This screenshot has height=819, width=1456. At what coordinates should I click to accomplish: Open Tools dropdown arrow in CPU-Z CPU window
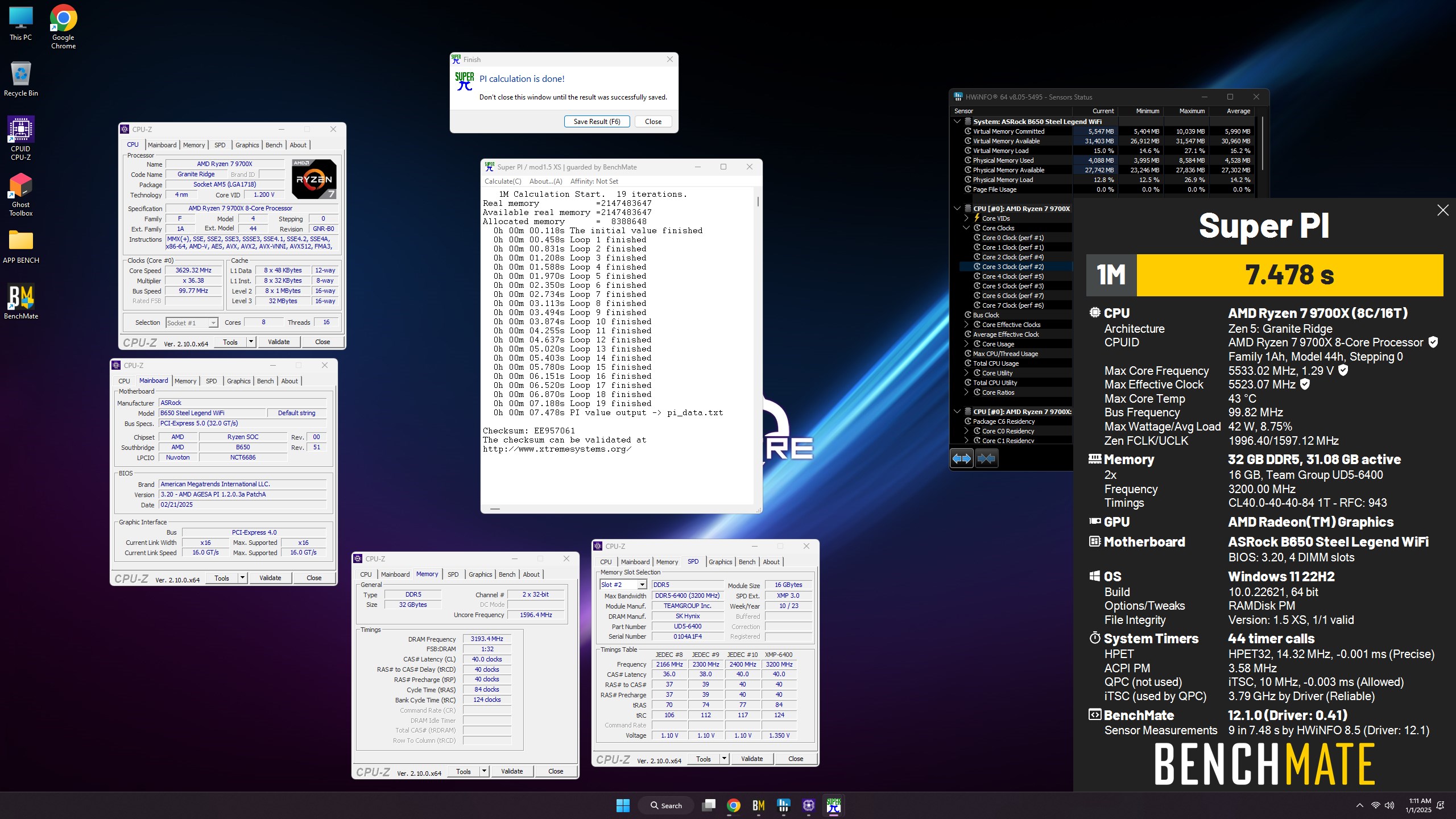pyautogui.click(x=251, y=342)
